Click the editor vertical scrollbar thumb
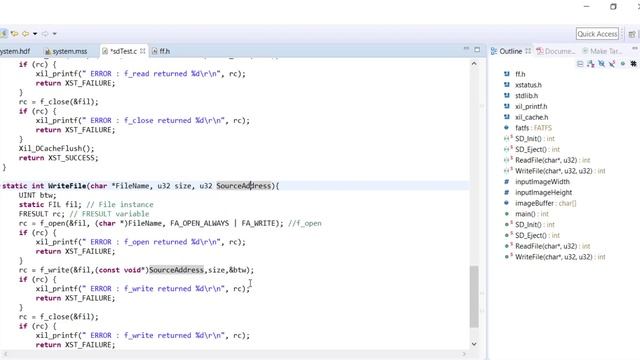The width and height of the screenshot is (640, 360). pos(474,297)
